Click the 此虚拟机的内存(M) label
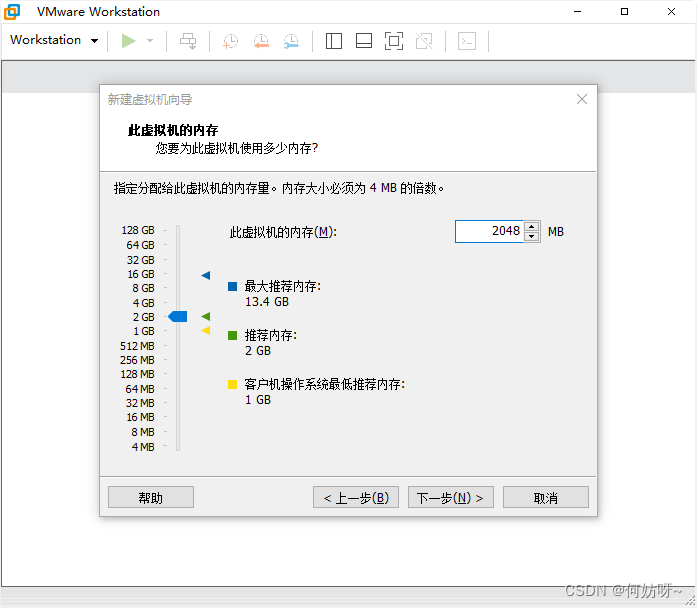 click(283, 232)
